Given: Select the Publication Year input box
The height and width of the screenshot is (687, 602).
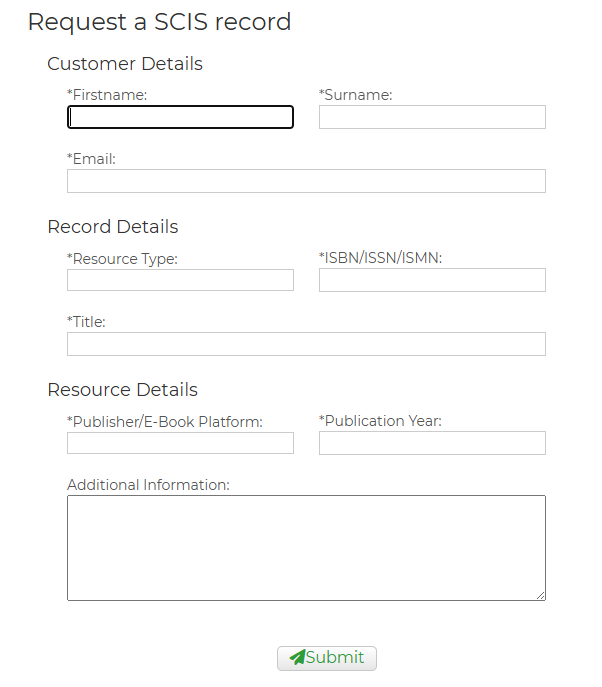Looking at the screenshot, I should tap(432, 443).
